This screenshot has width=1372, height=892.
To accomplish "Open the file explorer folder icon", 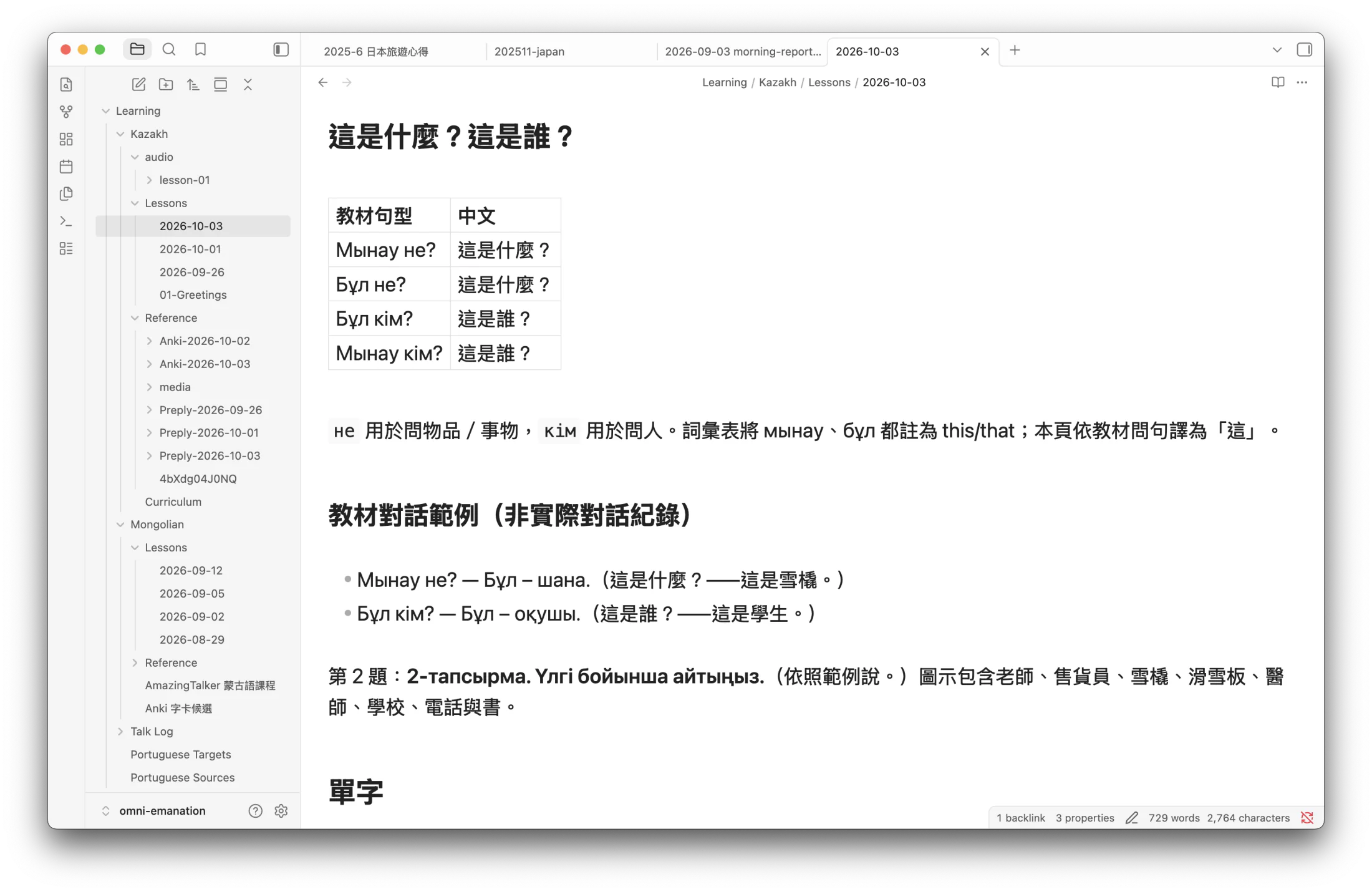I will [137, 49].
